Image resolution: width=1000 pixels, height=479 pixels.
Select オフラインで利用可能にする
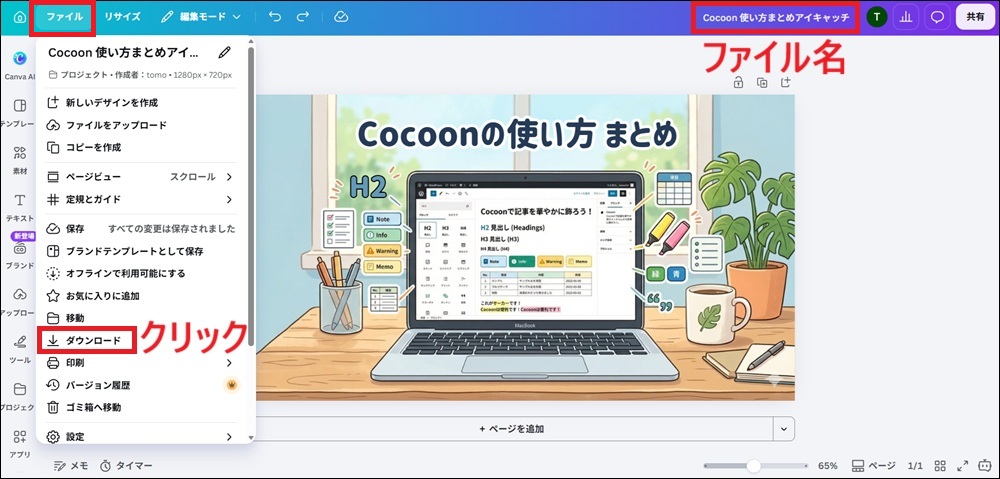[x=142, y=273]
